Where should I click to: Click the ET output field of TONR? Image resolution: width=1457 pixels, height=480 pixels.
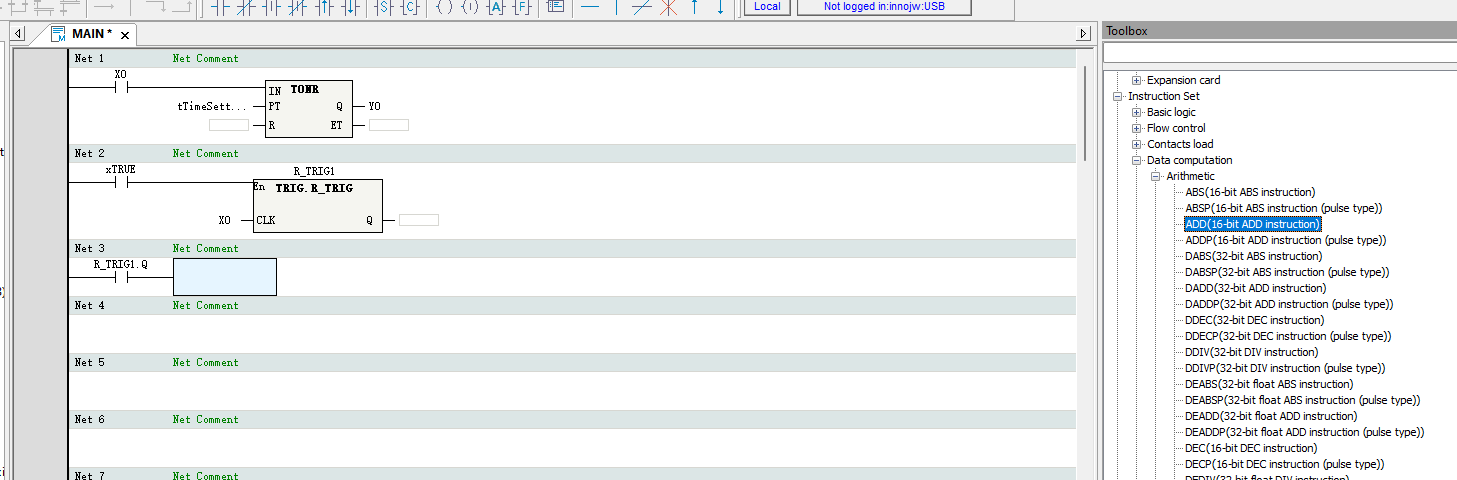(x=389, y=125)
